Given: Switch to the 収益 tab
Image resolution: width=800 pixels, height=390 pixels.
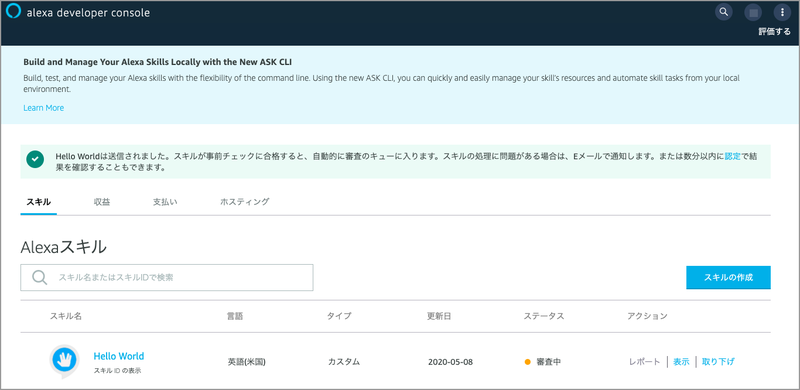Looking at the screenshot, I should click(x=102, y=202).
